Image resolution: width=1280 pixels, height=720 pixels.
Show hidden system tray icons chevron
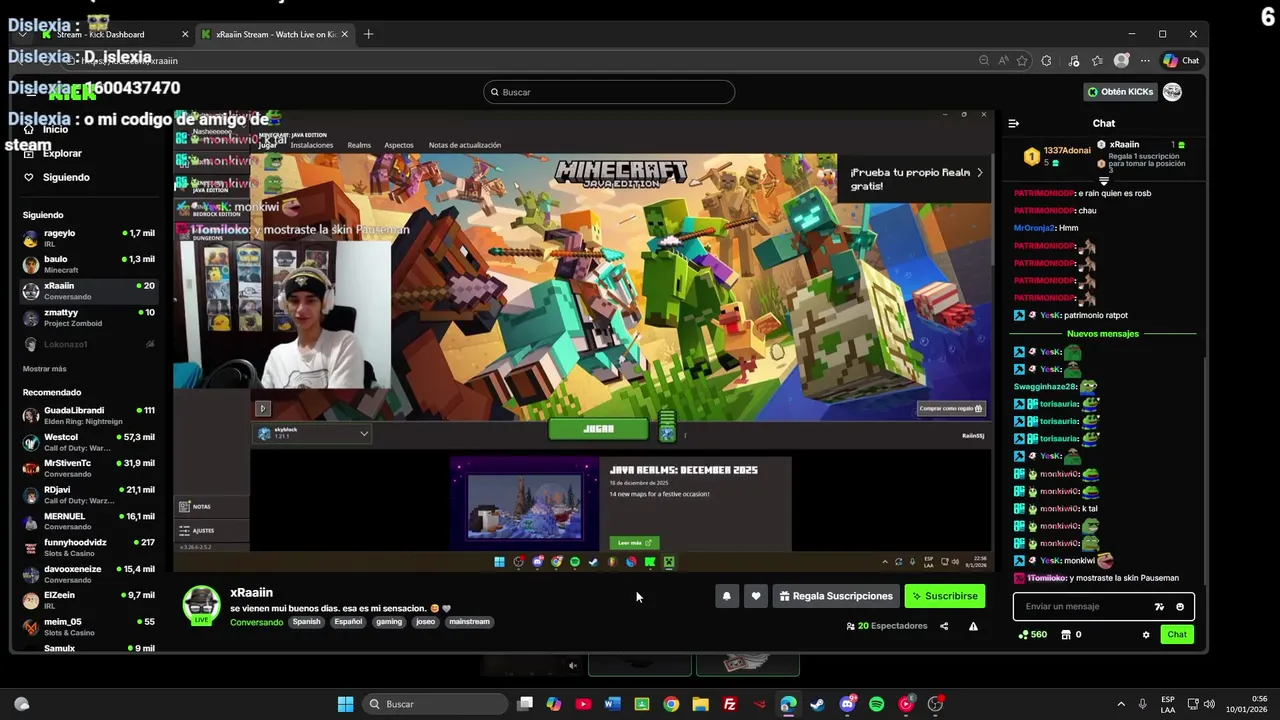point(1120,704)
